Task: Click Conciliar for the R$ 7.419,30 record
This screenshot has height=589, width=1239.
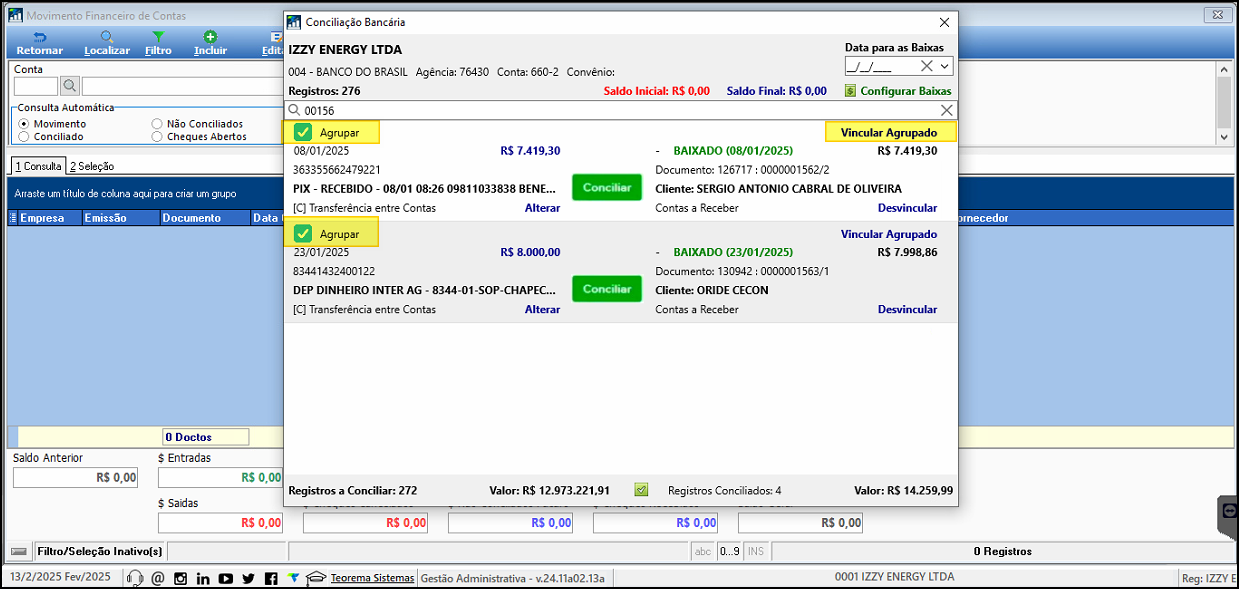Action: coord(606,187)
